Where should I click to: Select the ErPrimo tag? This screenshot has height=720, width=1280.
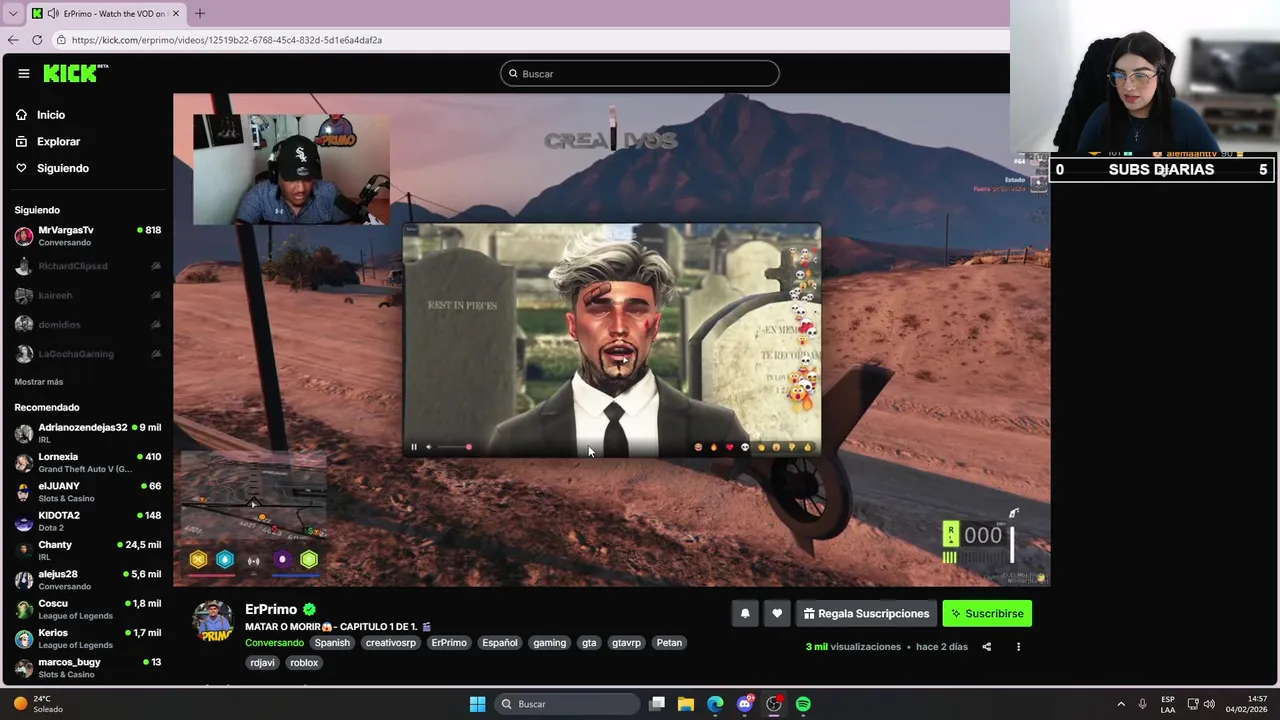click(x=449, y=643)
